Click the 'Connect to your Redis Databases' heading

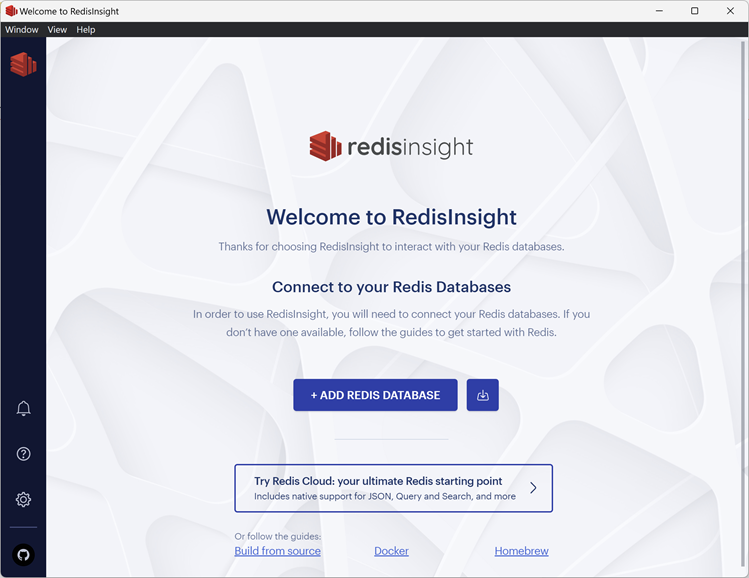(x=391, y=287)
